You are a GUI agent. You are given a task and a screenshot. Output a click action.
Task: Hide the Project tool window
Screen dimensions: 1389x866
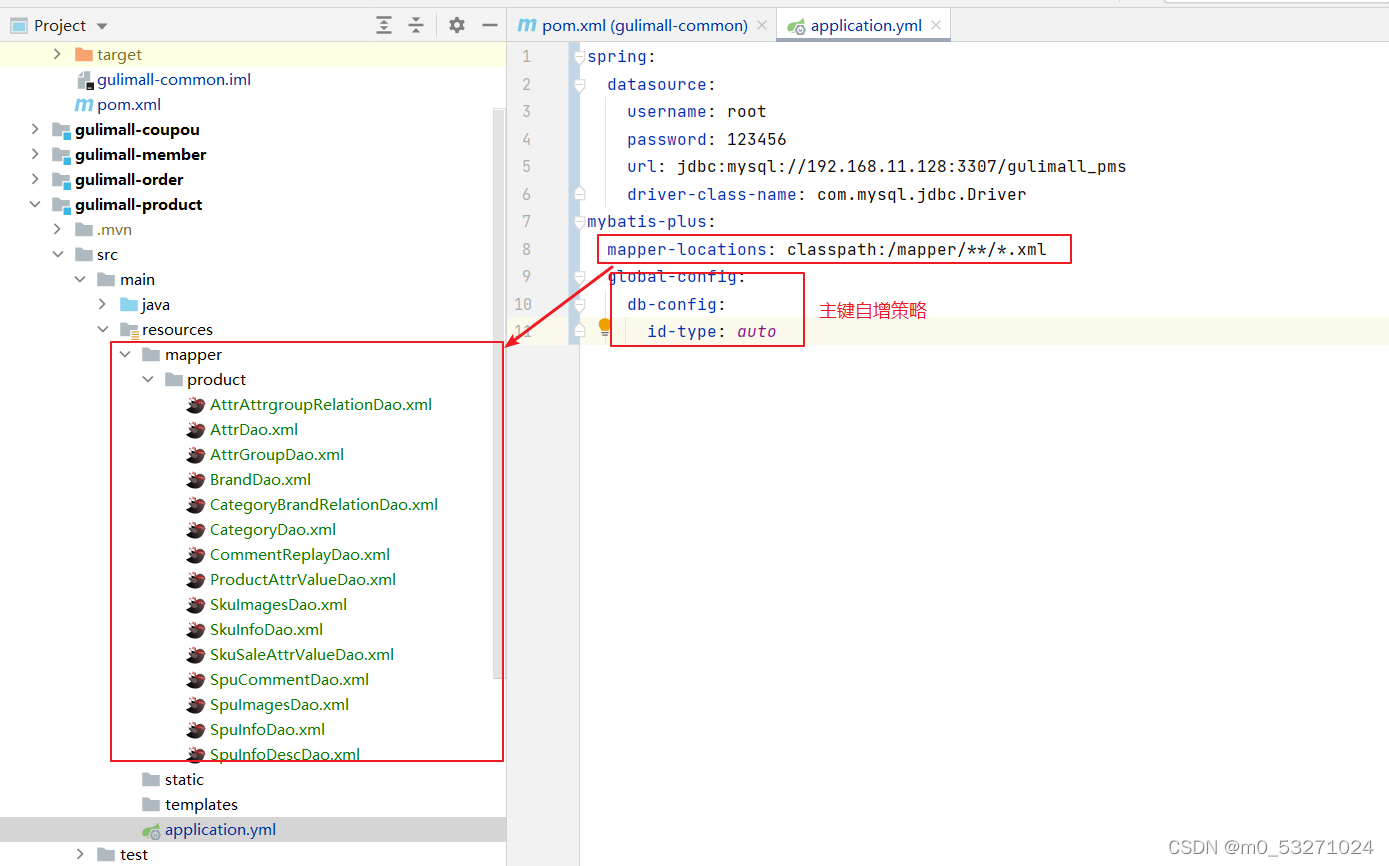point(489,25)
